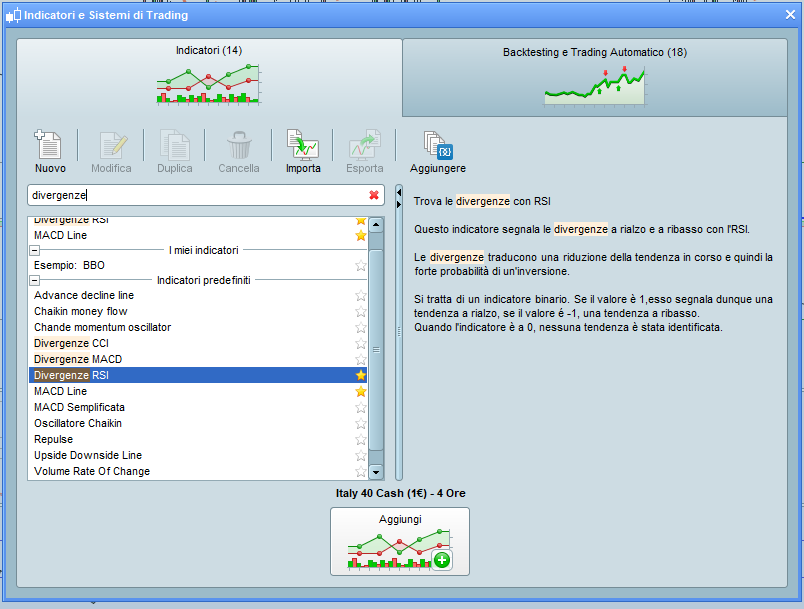Select Oscillatore Chaikin indicator

tap(198, 423)
